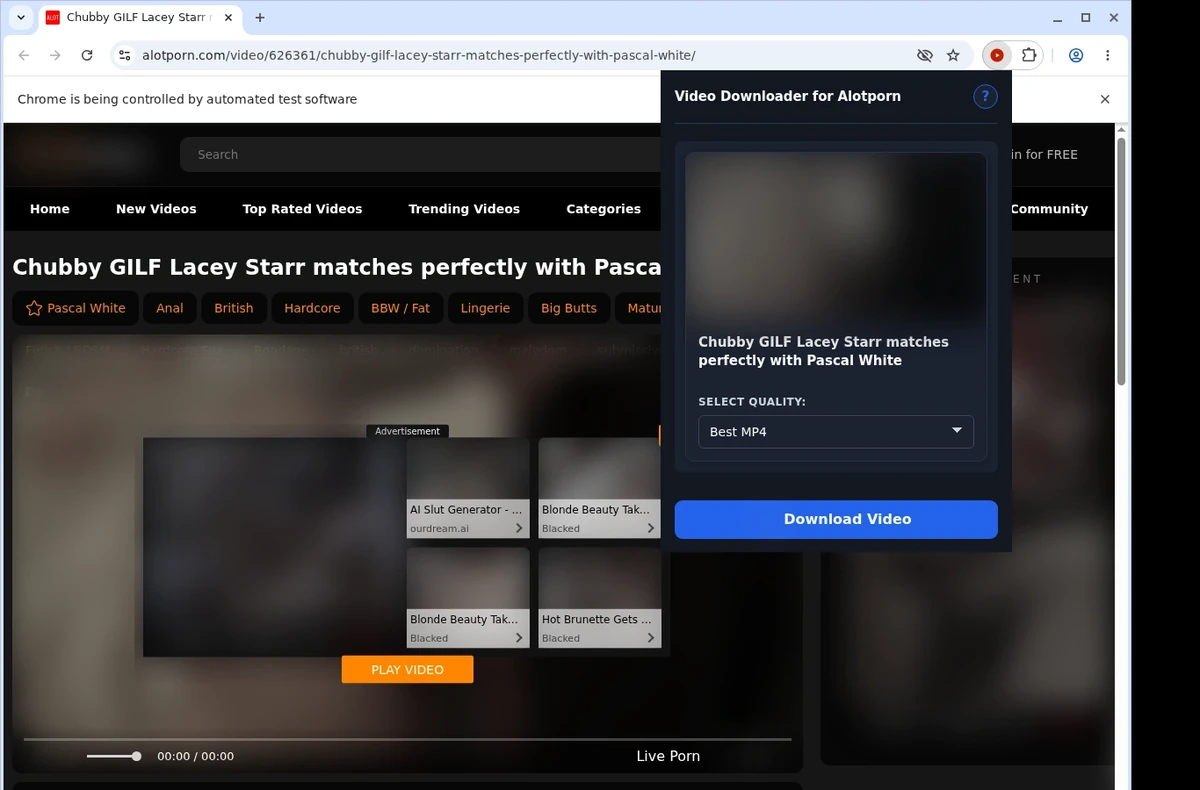
Task: Open the Live Porn link under player
Action: point(668,756)
